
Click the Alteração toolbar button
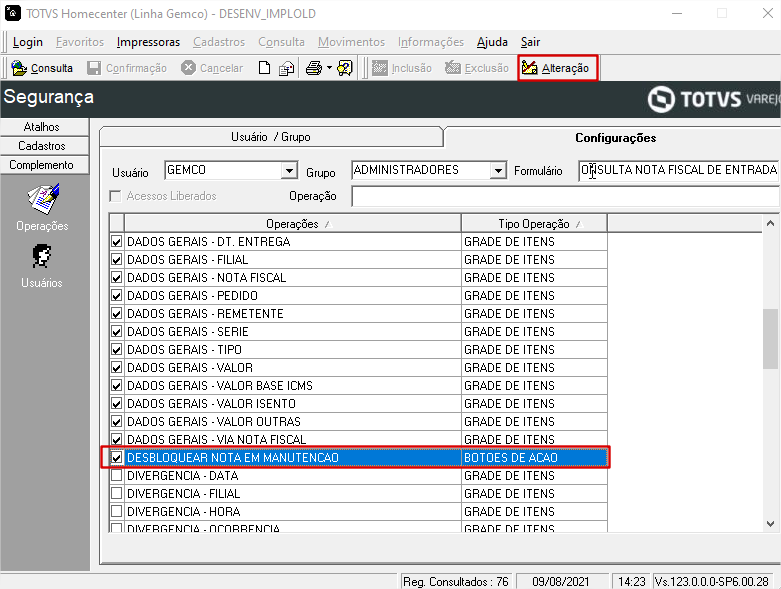point(557,68)
